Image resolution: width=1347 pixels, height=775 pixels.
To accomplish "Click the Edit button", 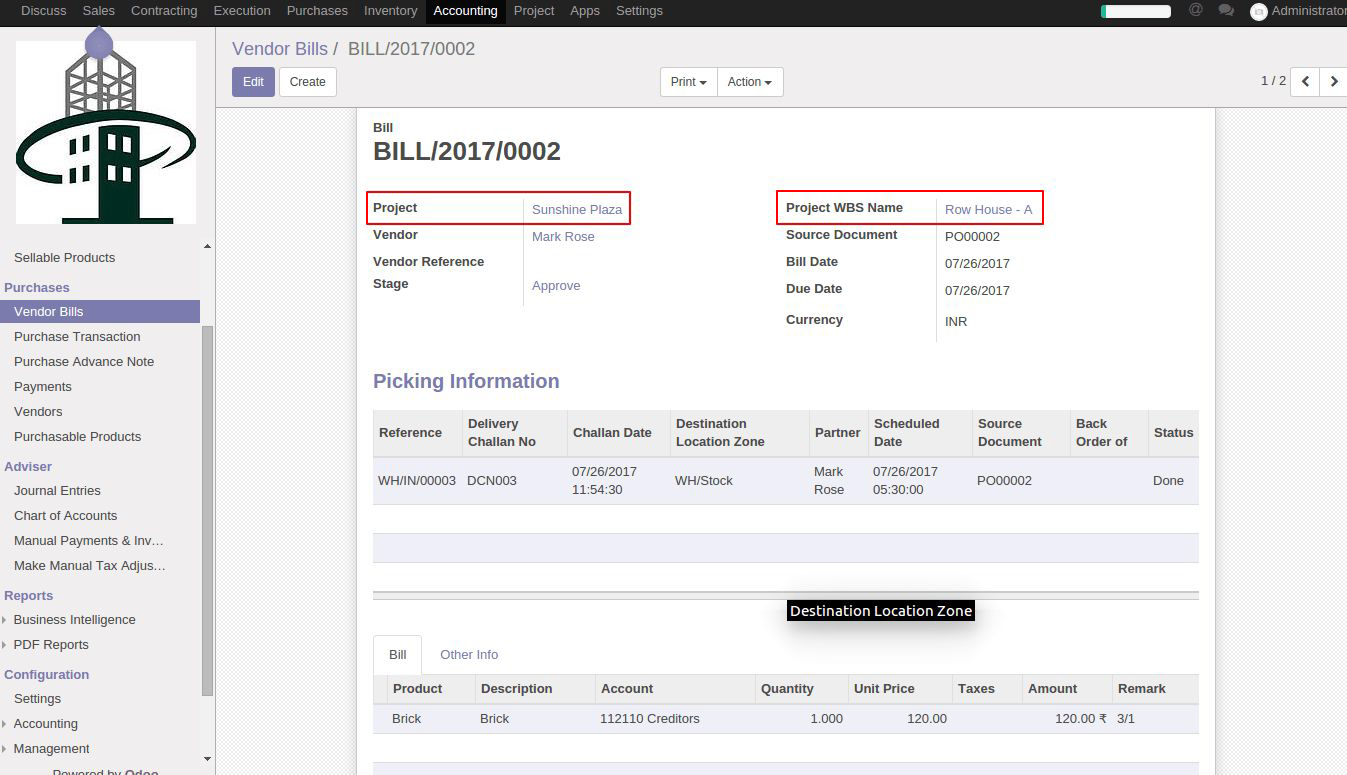I will click(x=253, y=82).
